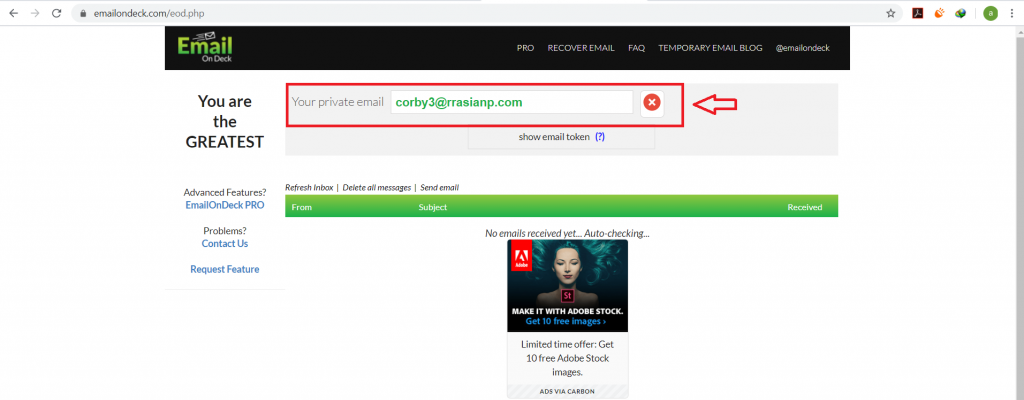Click the Request Feature link
The image size is (1024, 400).
[x=225, y=269]
